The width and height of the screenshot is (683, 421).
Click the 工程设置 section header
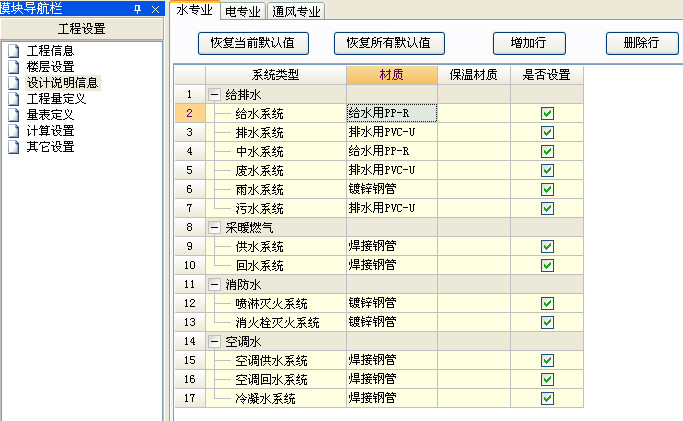pos(82,29)
